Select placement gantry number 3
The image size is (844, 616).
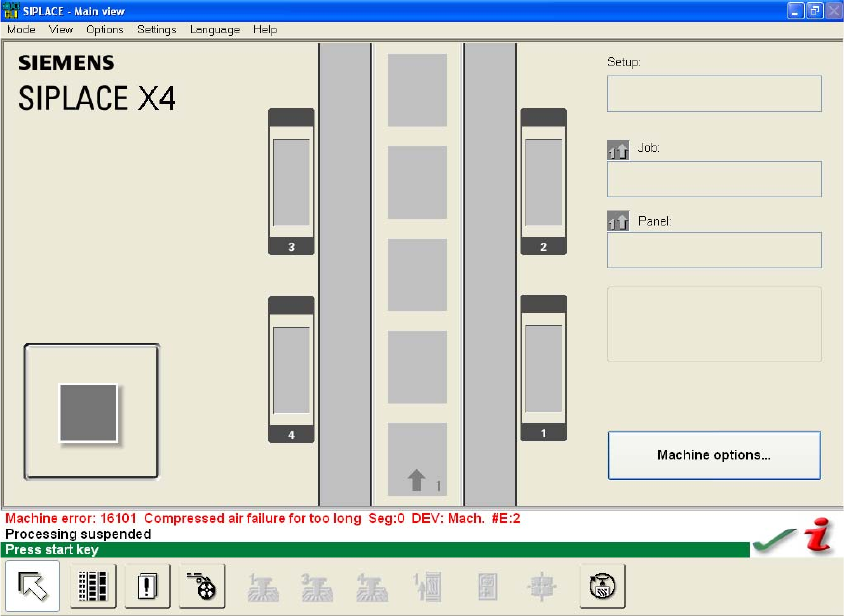click(291, 181)
